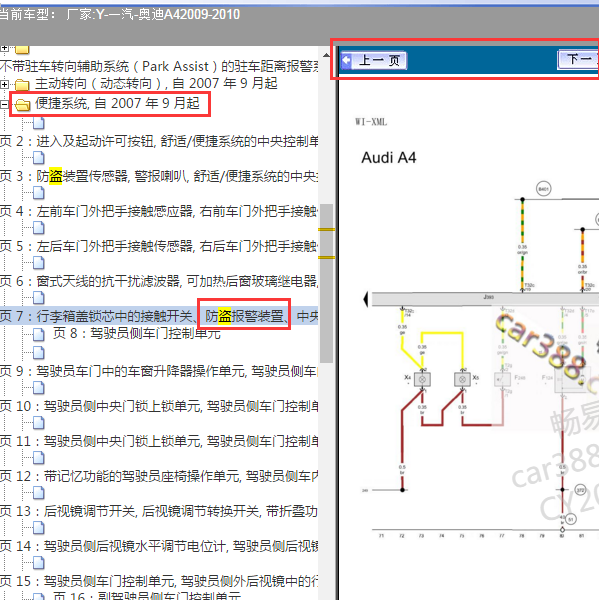Click the tree panel vertical scrollbar thumb
The image size is (599, 600).
coord(326,283)
